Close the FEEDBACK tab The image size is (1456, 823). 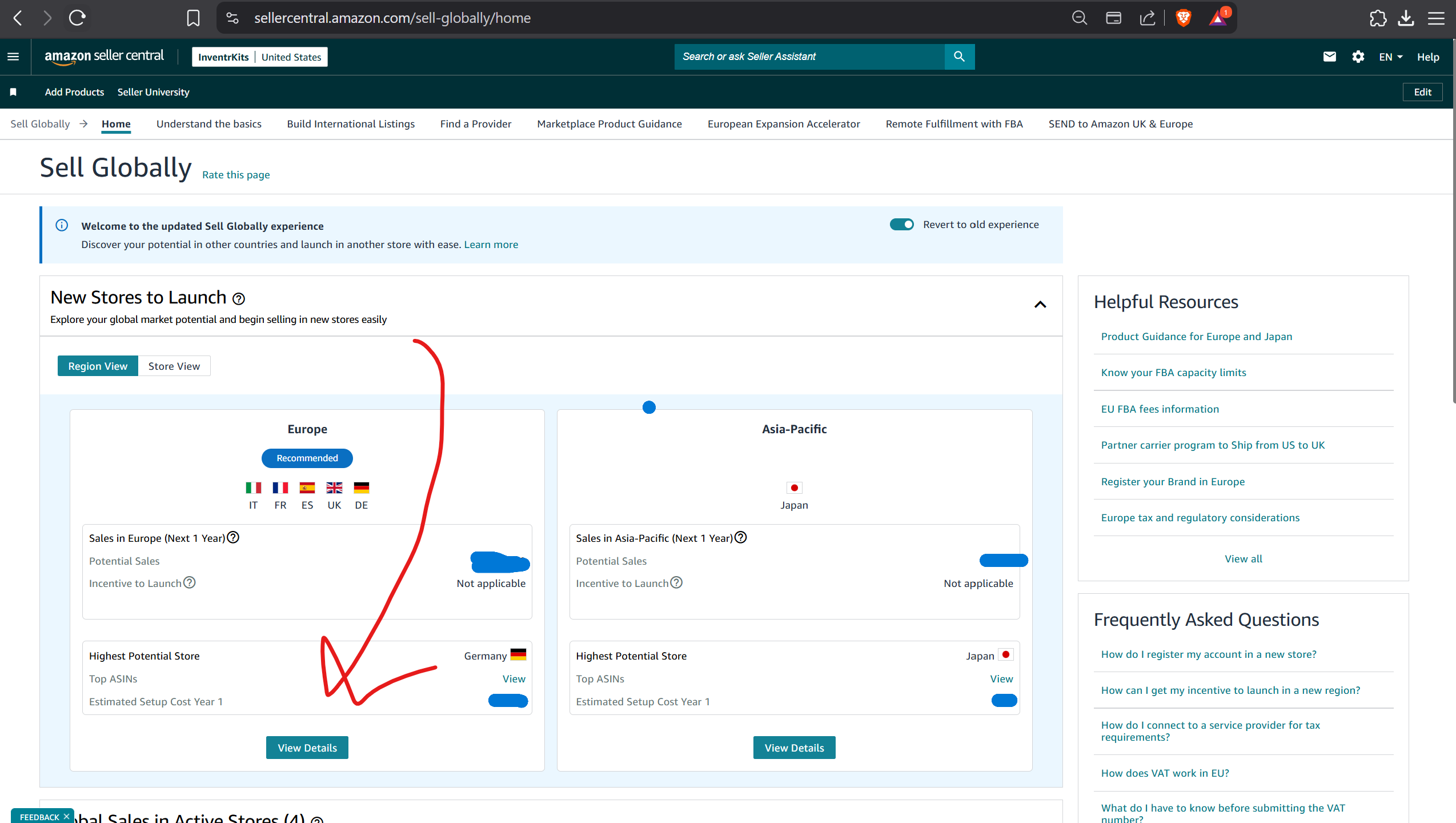66,816
